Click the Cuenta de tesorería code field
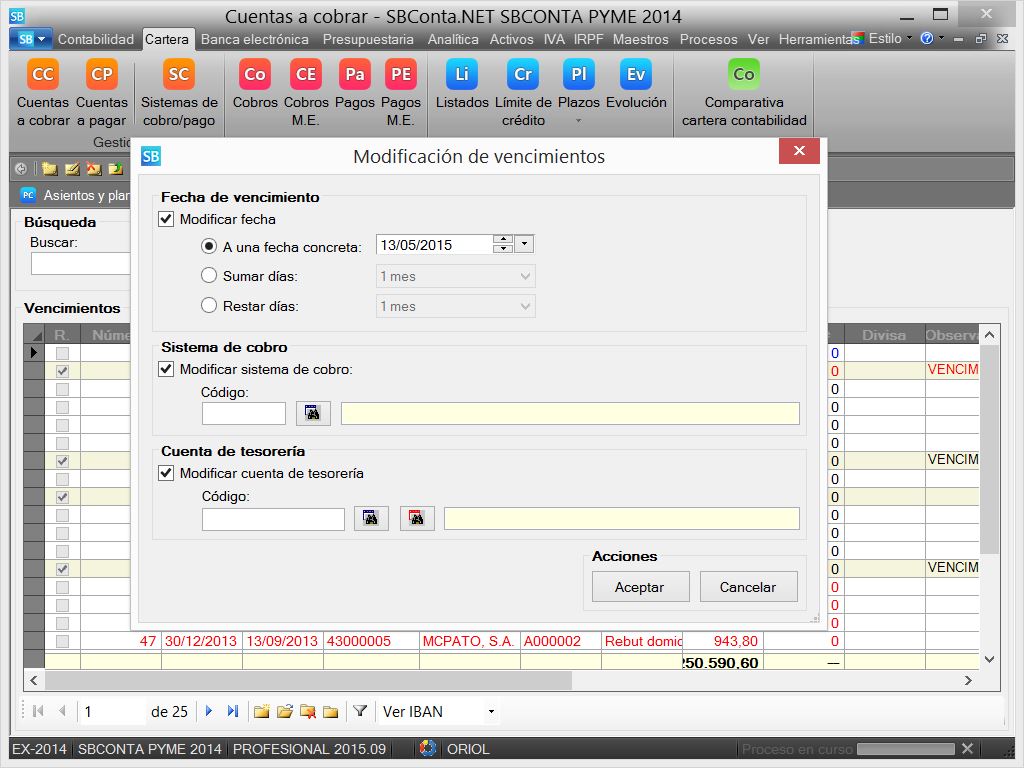 pos(273,519)
